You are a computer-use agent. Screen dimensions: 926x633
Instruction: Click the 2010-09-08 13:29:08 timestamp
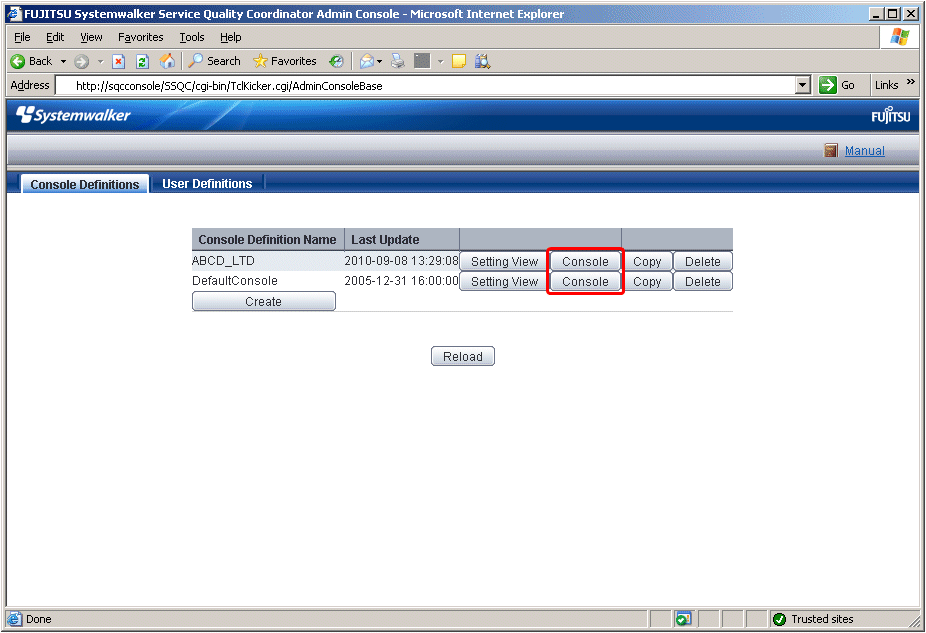coord(402,260)
